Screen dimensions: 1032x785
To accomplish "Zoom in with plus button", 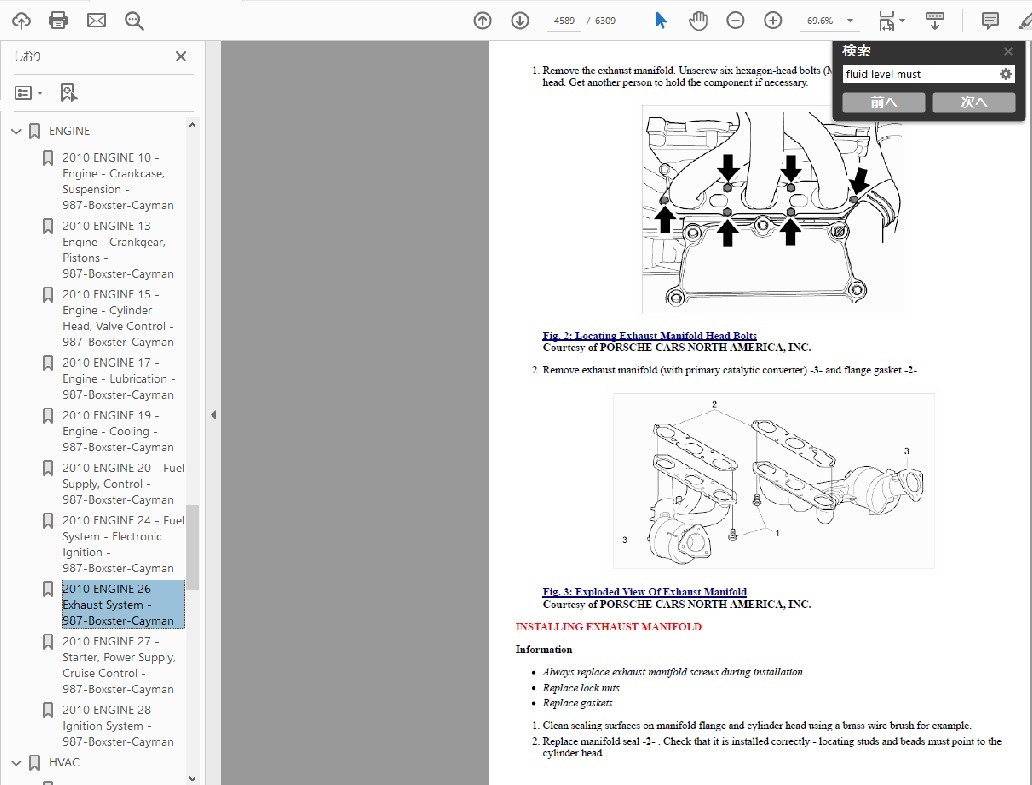I will [773, 20].
